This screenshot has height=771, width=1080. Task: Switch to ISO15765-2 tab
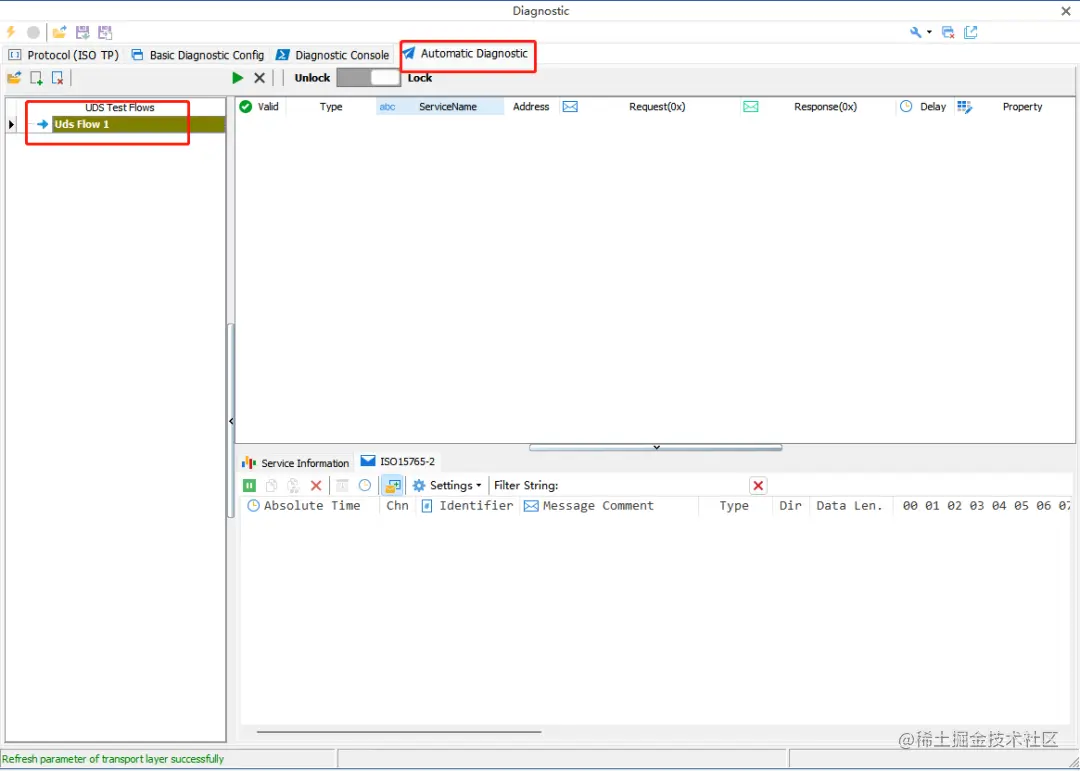pos(399,462)
